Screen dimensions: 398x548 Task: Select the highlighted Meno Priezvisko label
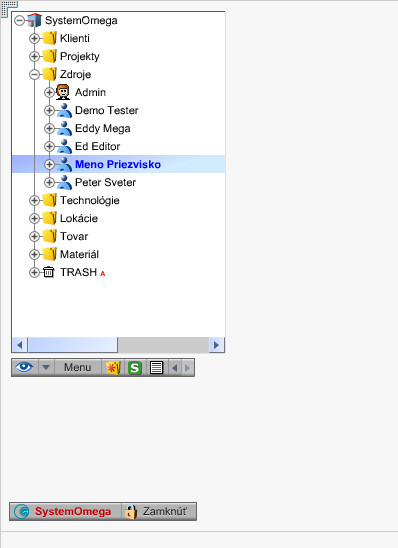click(118, 164)
